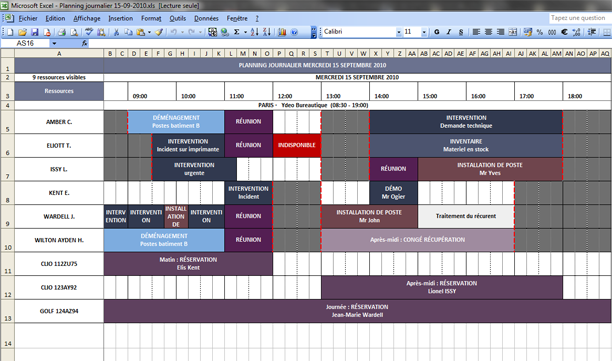Toggle italic (I) formatting

[x=449, y=32]
